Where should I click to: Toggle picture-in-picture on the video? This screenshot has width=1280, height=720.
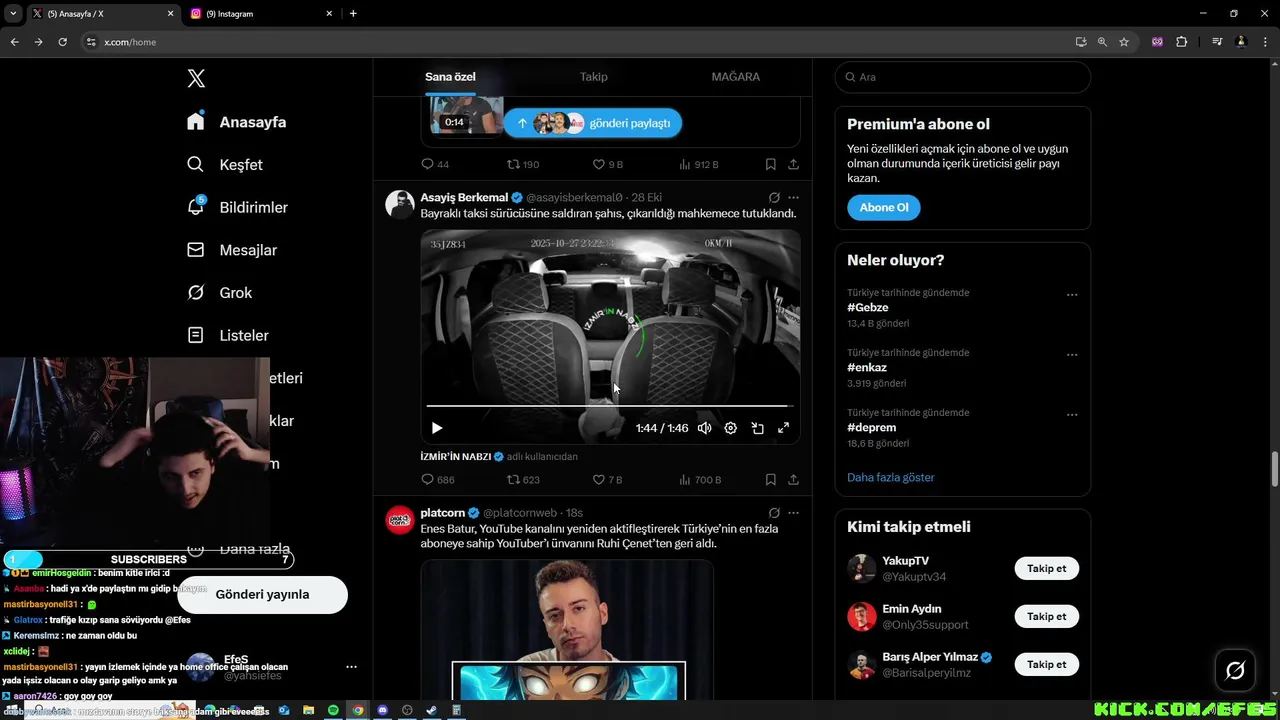tap(757, 428)
